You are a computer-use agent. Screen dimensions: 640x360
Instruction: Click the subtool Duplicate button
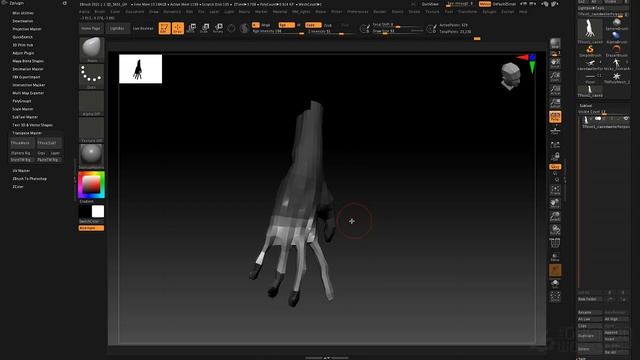pos(589,336)
